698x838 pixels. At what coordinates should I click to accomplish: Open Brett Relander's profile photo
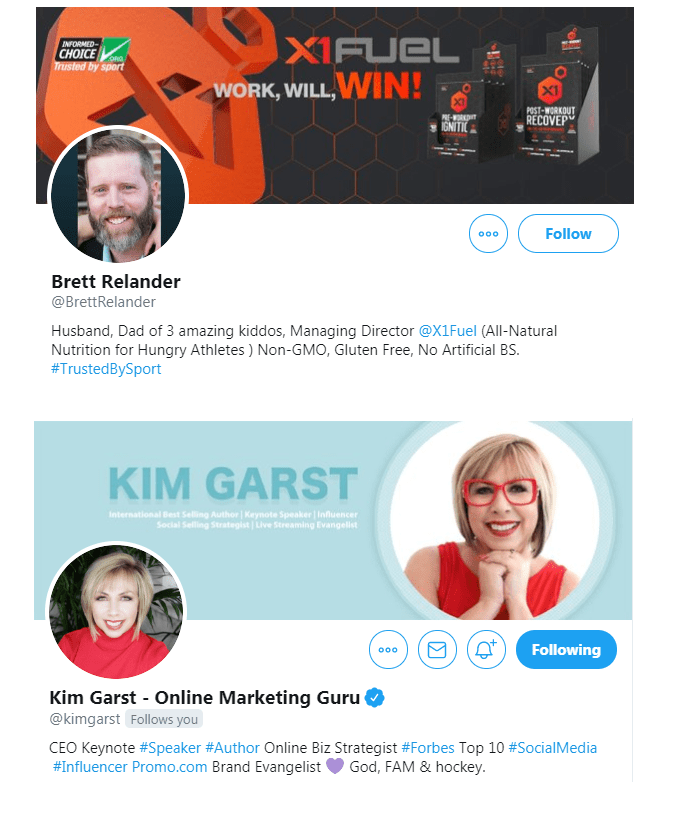(x=118, y=195)
